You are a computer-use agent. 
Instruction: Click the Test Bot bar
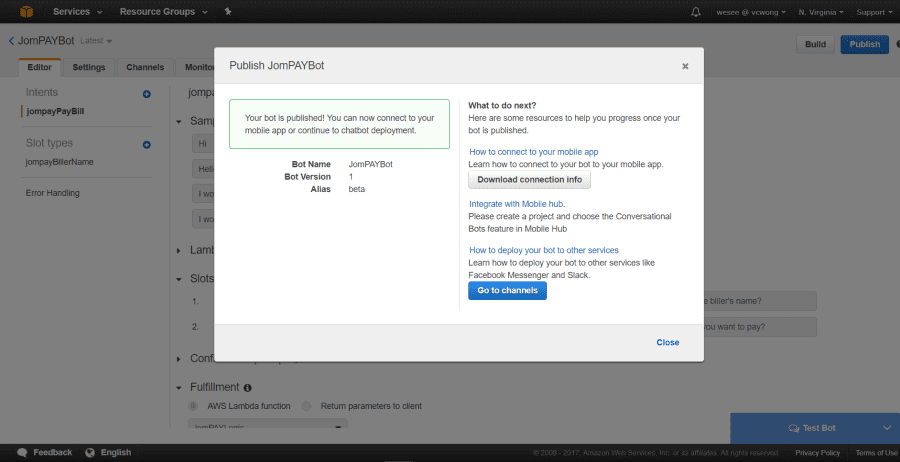click(815, 428)
